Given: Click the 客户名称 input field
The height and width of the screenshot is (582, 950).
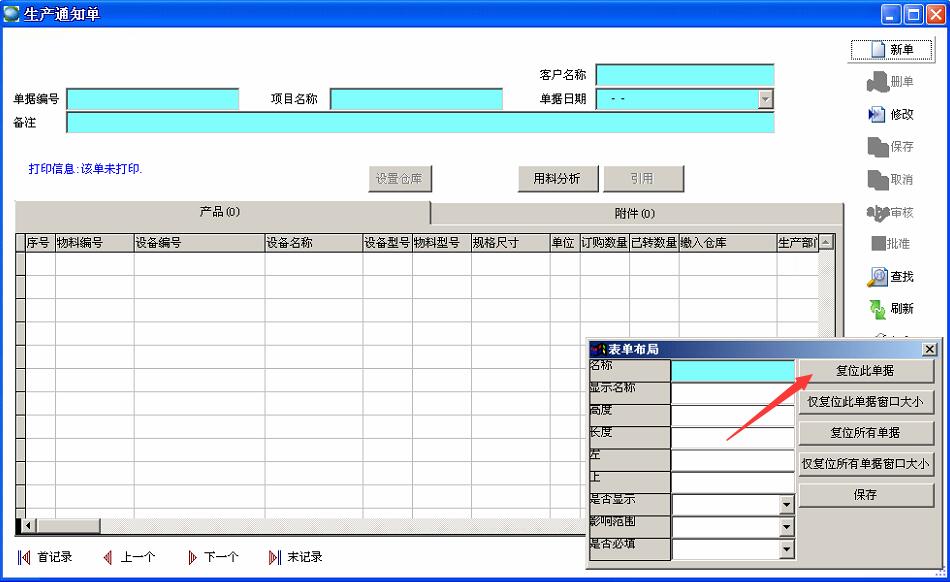Looking at the screenshot, I should coord(684,75).
